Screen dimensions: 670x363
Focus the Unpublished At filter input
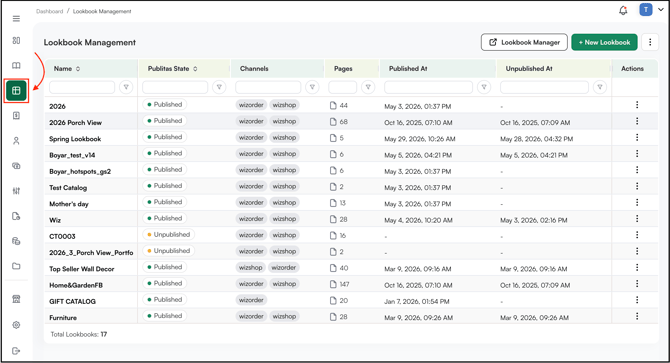[544, 87]
